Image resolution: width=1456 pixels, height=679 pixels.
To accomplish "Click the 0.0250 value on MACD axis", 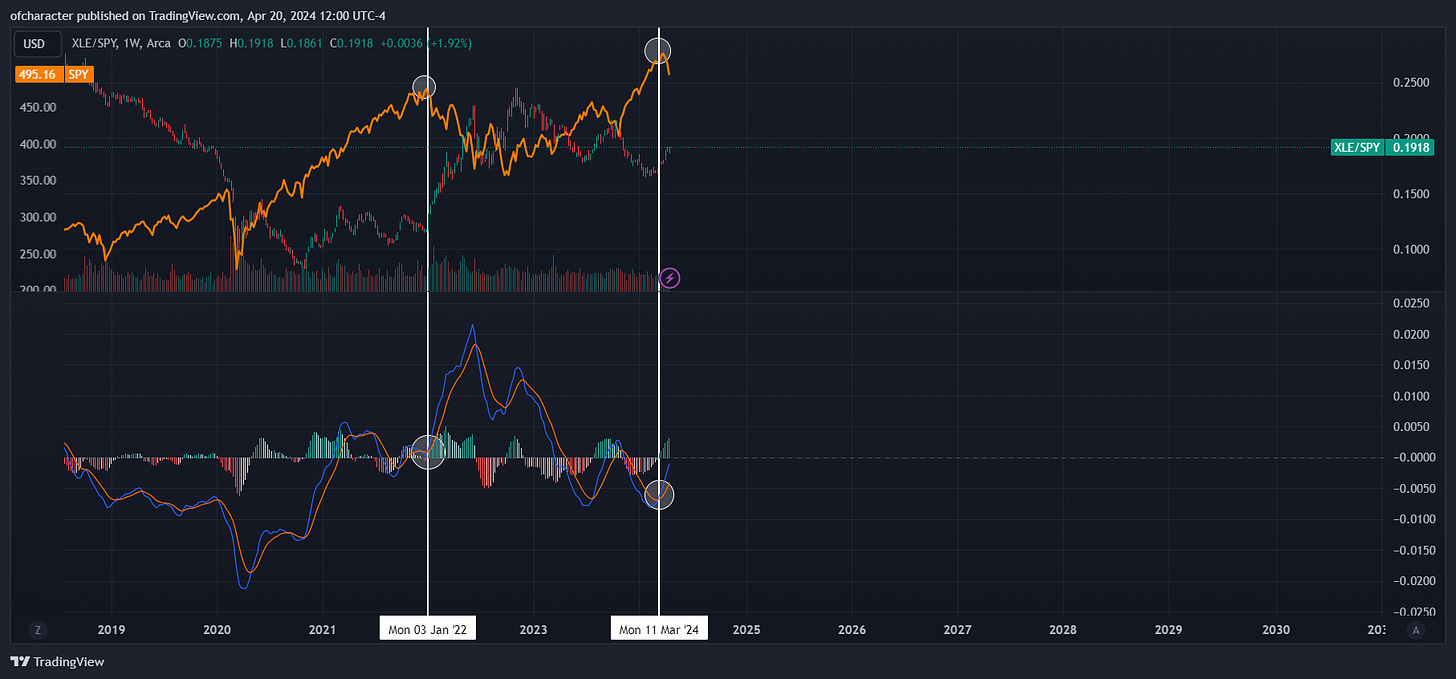I will [1412, 303].
